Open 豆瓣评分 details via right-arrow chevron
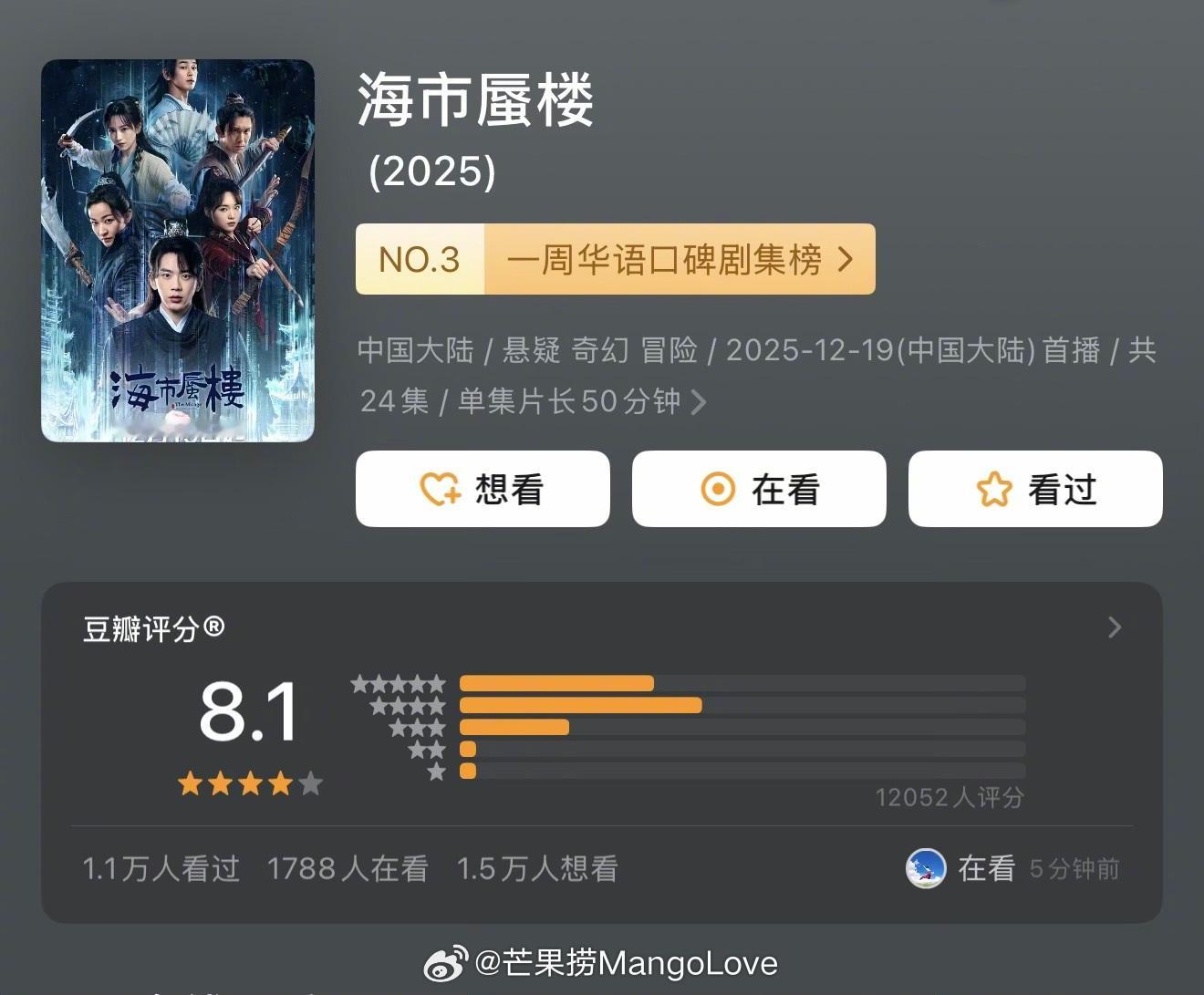The width and height of the screenshot is (1204, 995). click(1114, 627)
